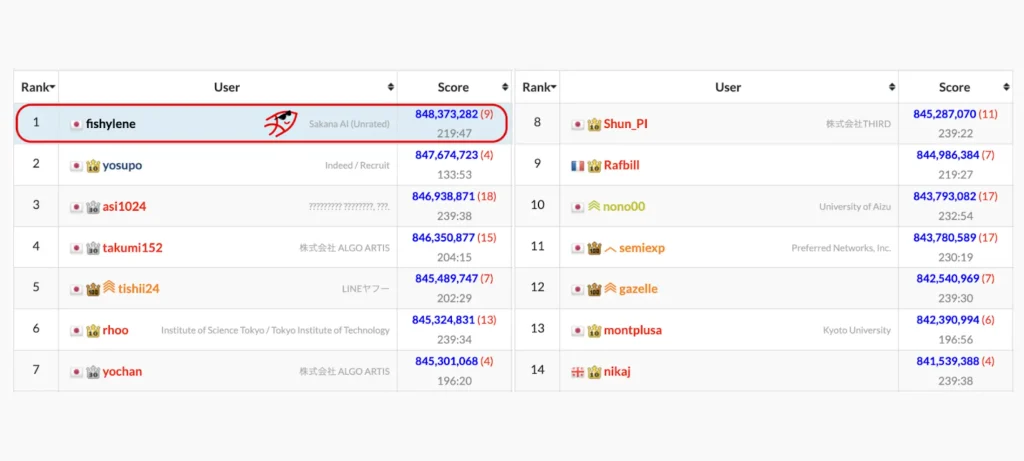Open the Rank dropdown above rank 1
Image resolution: width=1024 pixels, height=461 pixels.
39,87
